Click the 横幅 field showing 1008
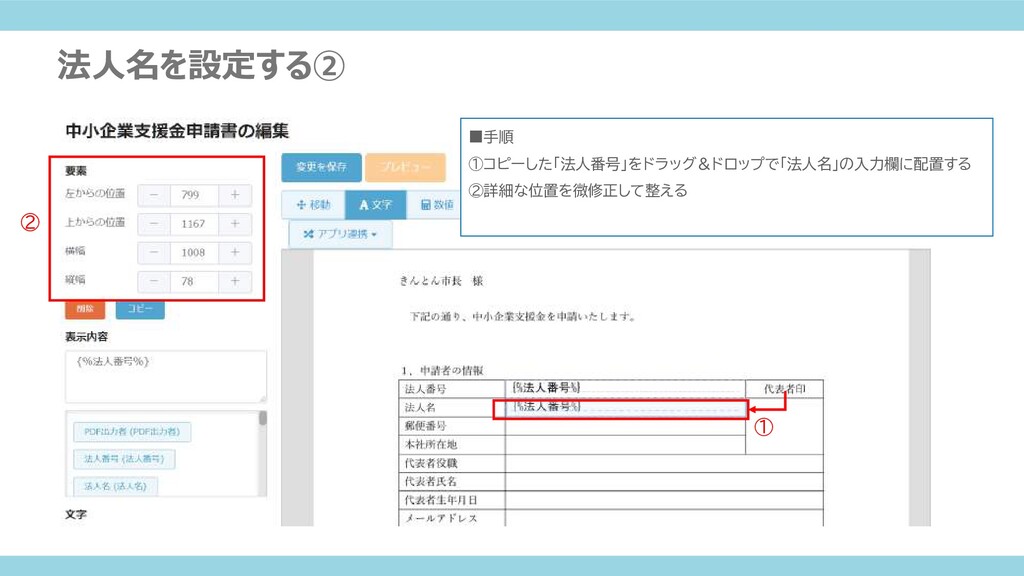The image size is (1024, 576). tap(195, 252)
